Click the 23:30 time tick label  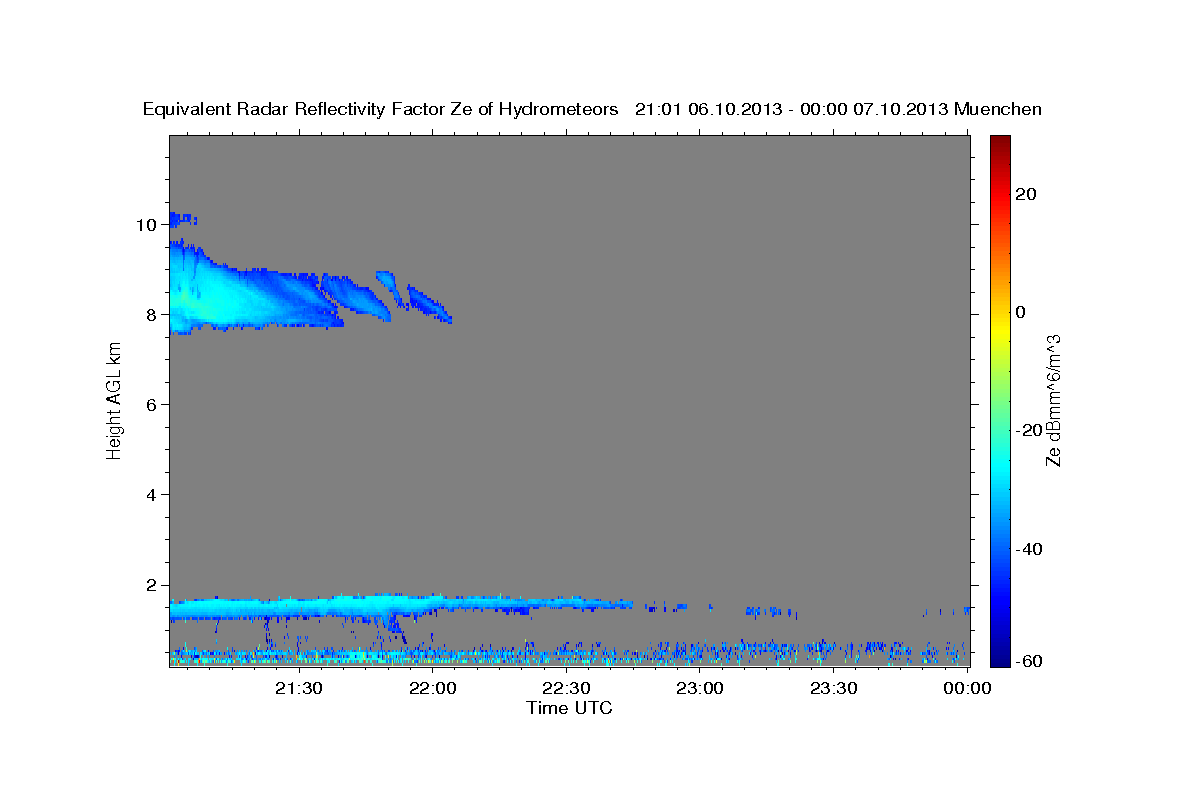(x=833, y=688)
